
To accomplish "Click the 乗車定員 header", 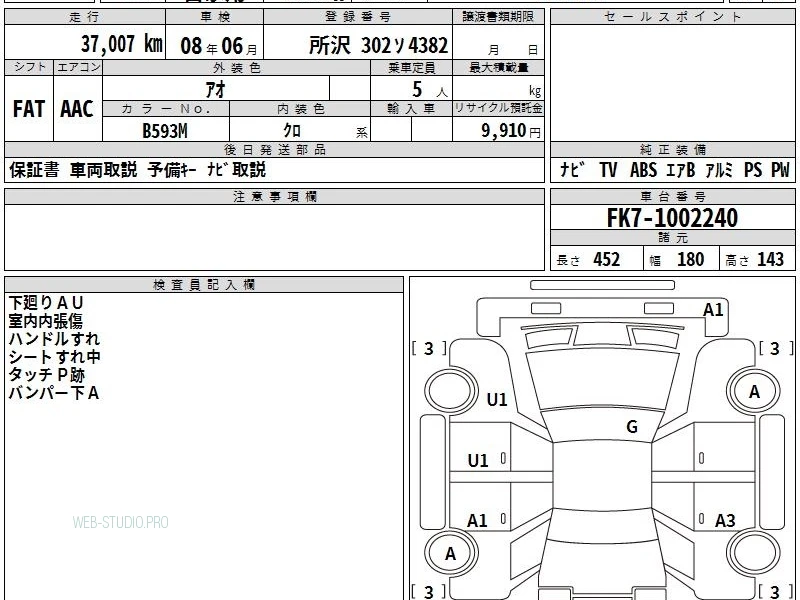I will pos(411,67).
